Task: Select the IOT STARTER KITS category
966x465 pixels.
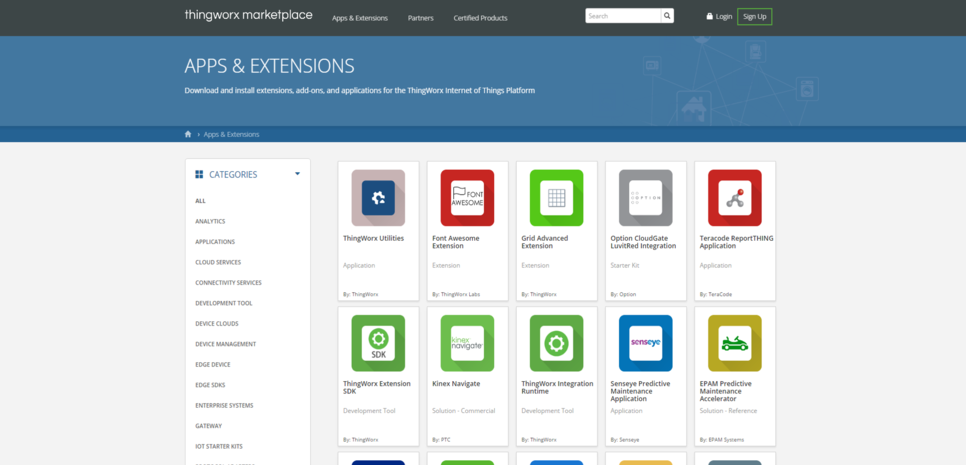Action: (x=218, y=447)
